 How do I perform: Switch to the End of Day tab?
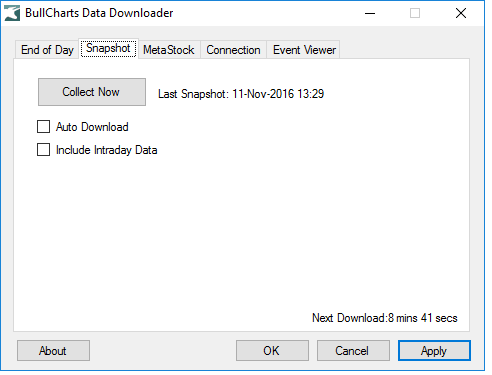click(x=47, y=50)
